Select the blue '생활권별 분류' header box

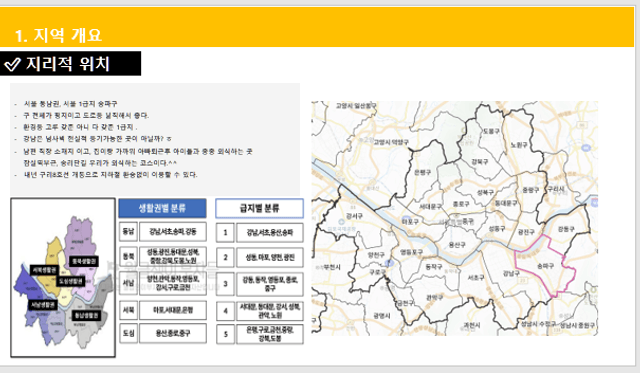coord(162,208)
